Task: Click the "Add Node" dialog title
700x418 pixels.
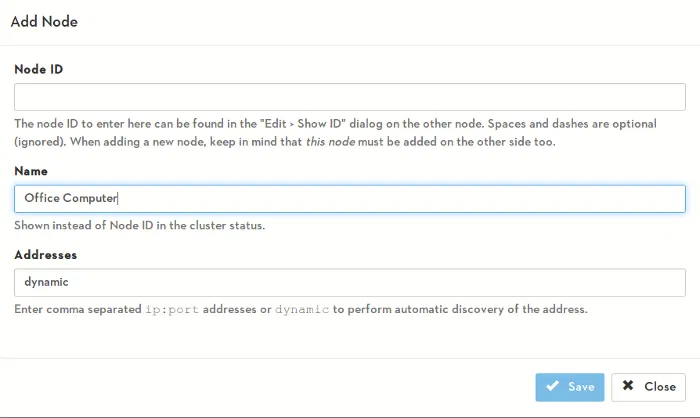Action: pos(44,21)
